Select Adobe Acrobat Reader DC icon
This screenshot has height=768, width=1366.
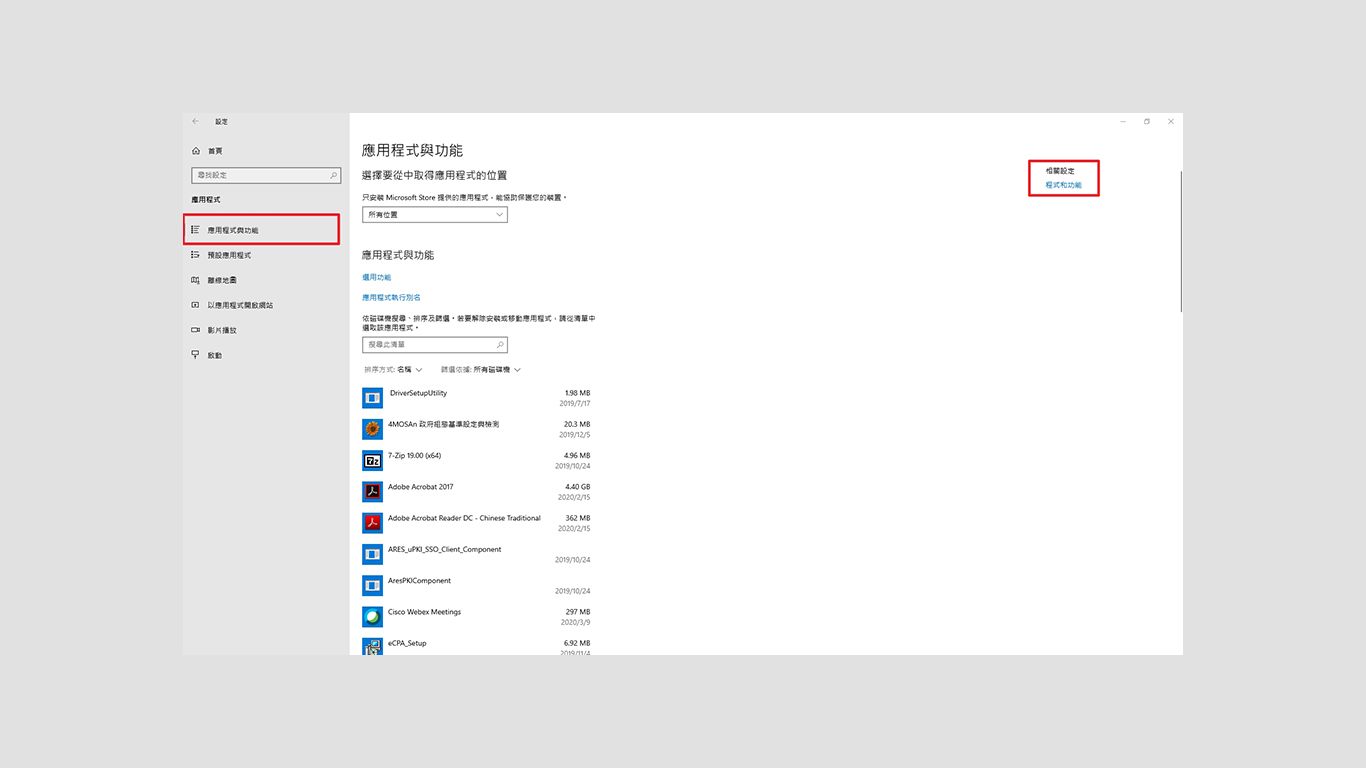[372, 522]
